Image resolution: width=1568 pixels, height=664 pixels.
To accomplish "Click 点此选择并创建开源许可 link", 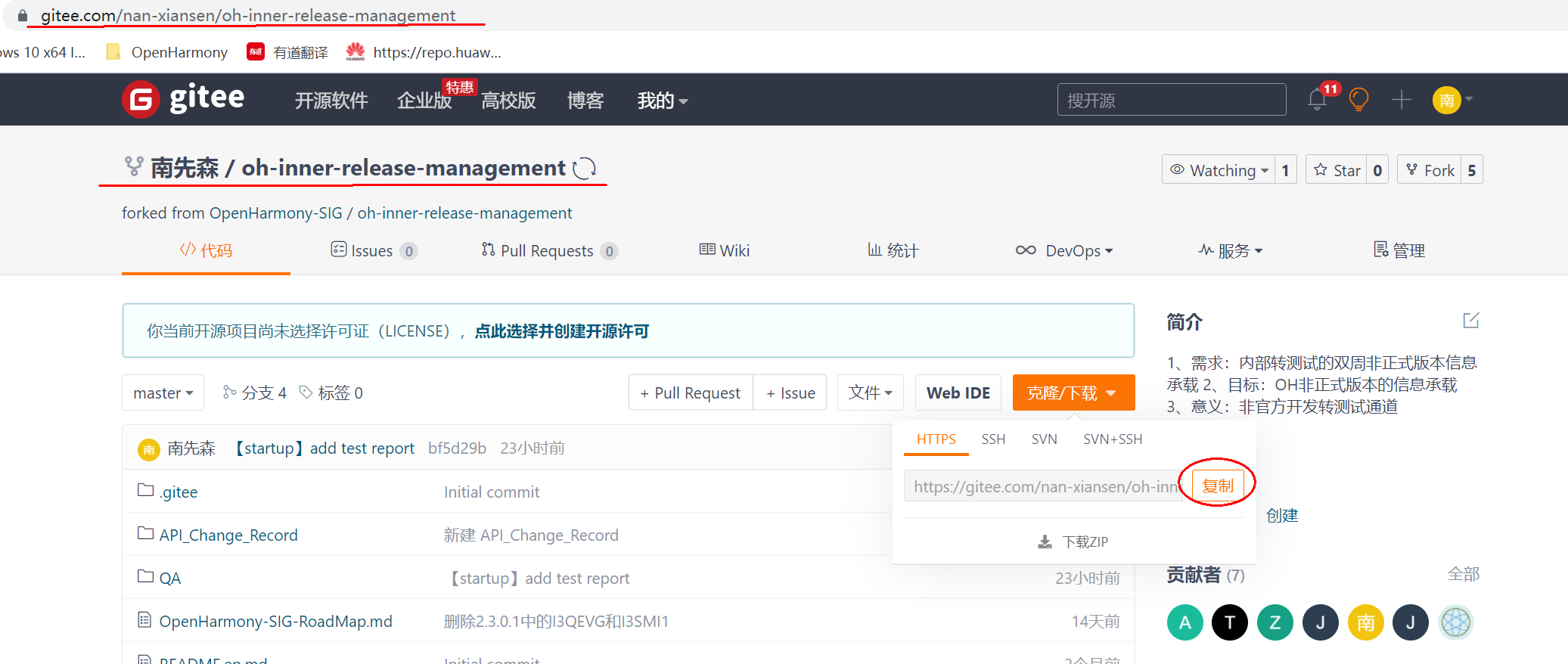I will tap(562, 331).
